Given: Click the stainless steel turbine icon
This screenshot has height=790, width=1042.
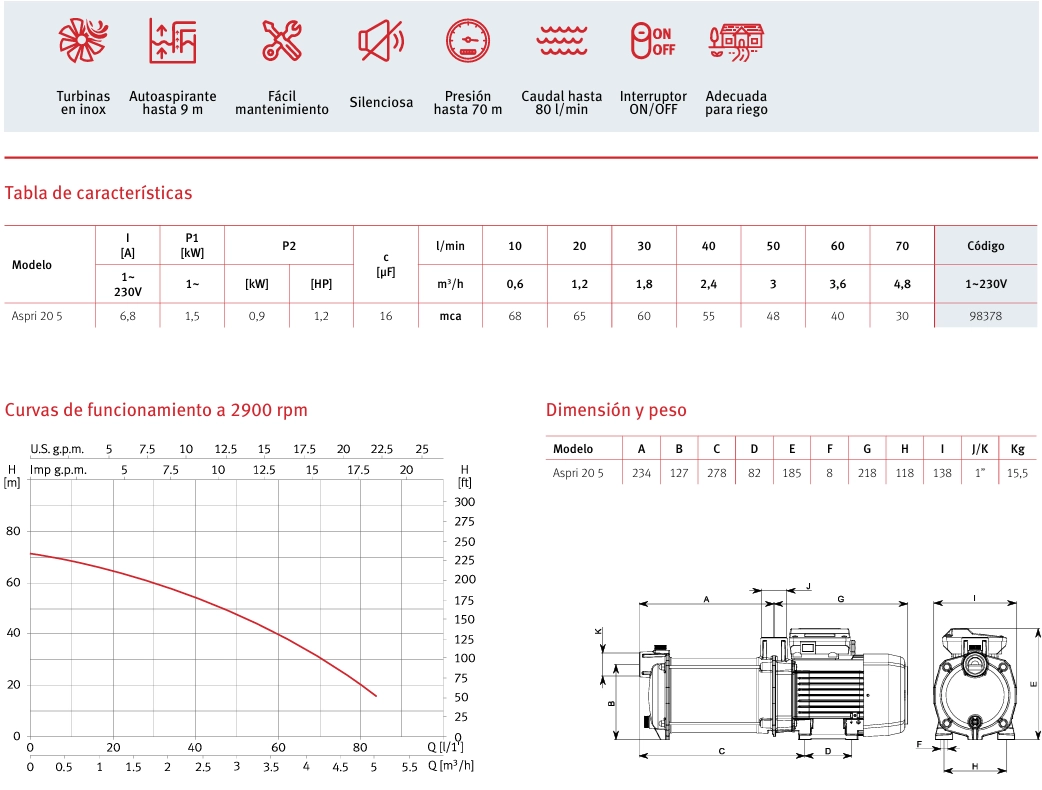Looking at the screenshot, I should pyautogui.click(x=83, y=41).
